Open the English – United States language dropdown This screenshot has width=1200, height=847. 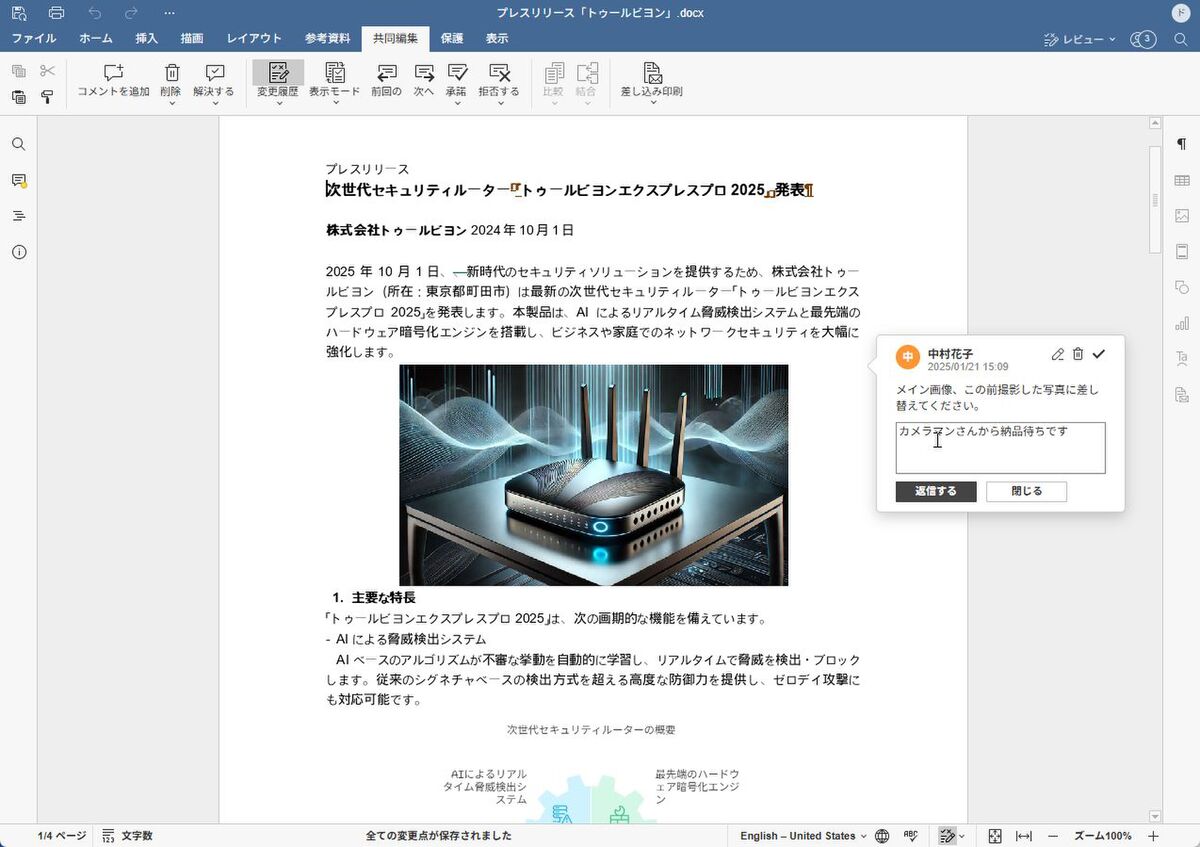803,836
